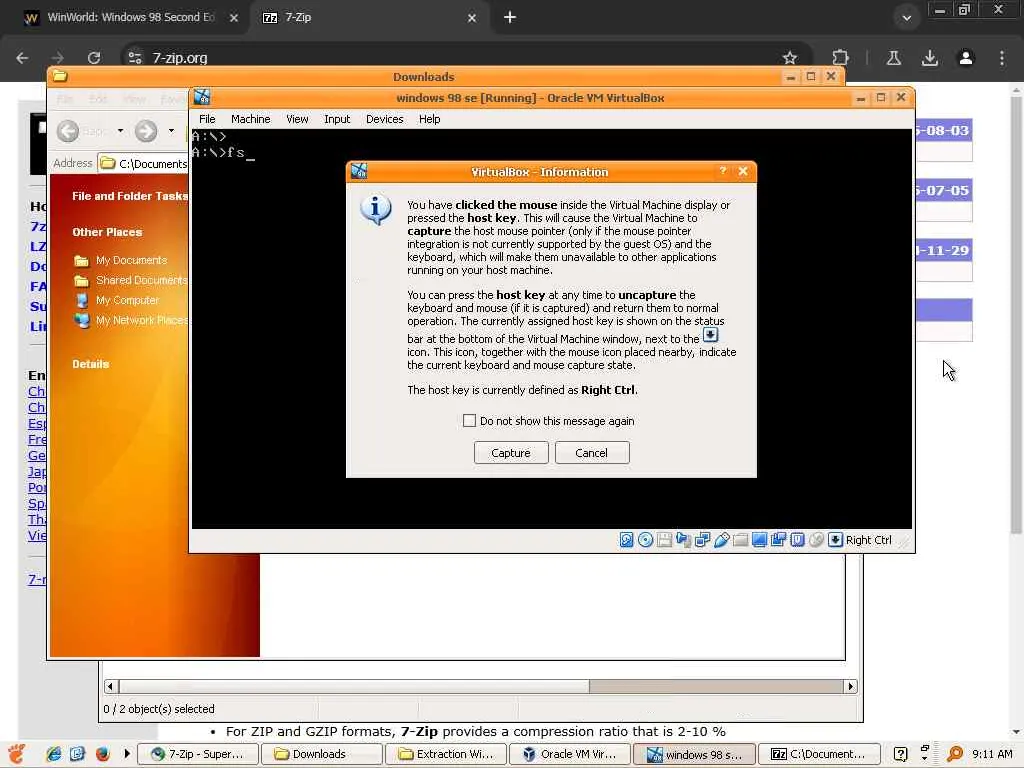Expand quick launch overflow arrow
The width and height of the screenshot is (1024, 768).
127,754
